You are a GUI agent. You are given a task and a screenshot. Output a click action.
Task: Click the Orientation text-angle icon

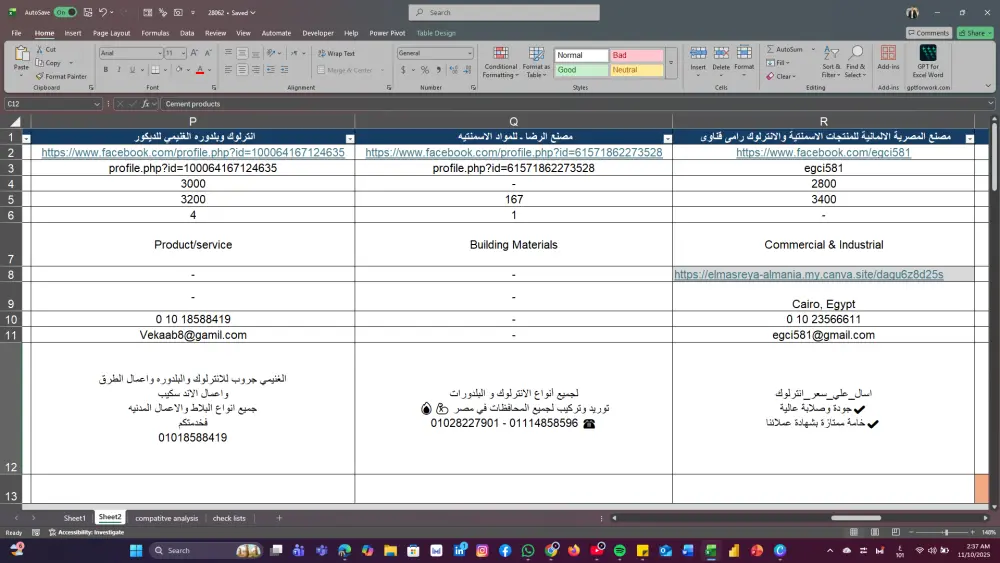[x=271, y=53]
